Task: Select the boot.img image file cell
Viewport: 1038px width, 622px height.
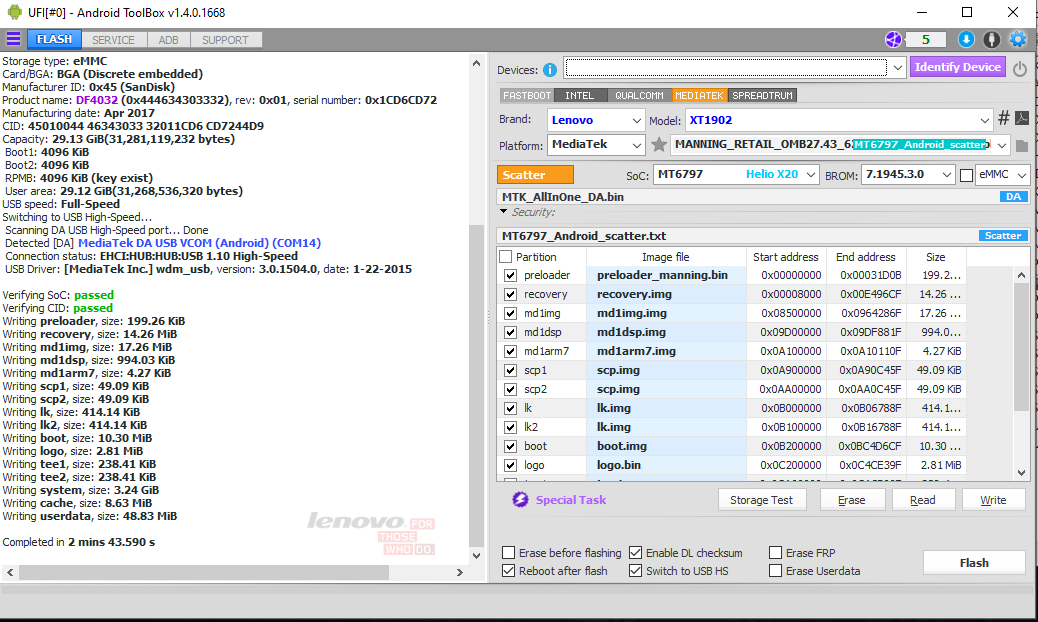Action: tap(667, 447)
